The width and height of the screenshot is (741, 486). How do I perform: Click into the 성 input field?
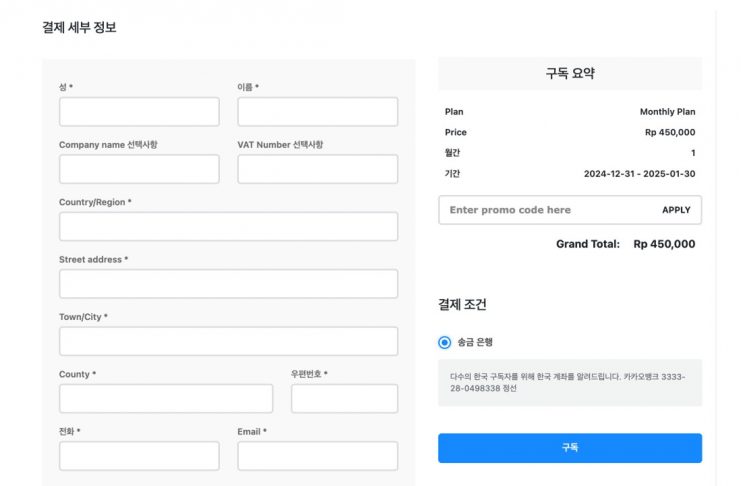(x=139, y=112)
